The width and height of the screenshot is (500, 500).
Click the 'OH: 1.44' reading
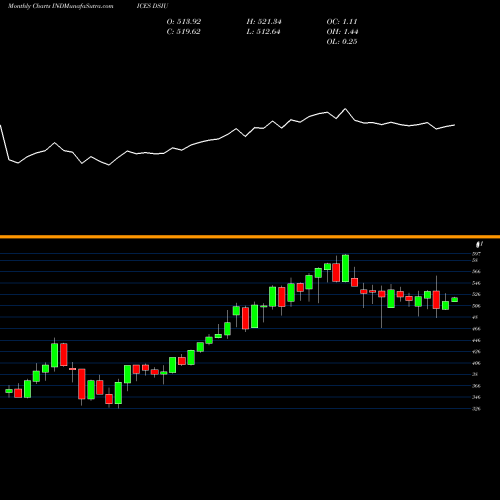[x=342, y=32]
